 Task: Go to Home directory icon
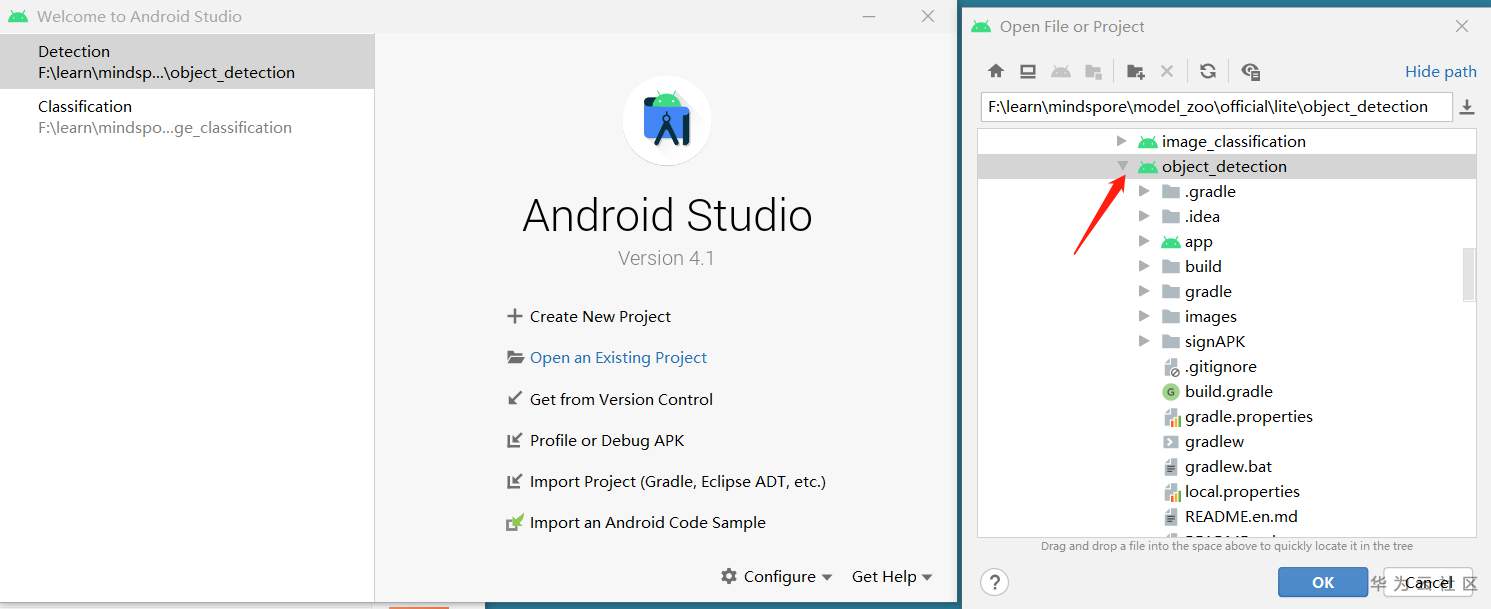(x=996, y=71)
